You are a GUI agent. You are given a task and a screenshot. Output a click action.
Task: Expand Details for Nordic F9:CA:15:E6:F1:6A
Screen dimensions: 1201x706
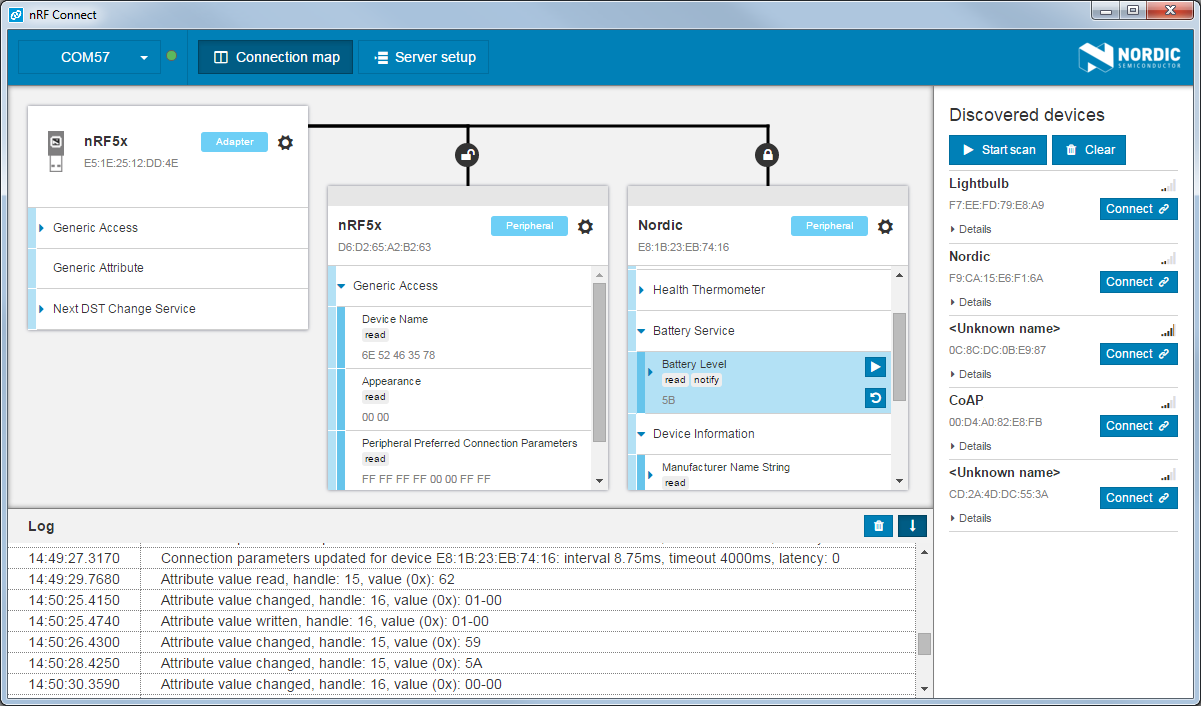click(971, 302)
